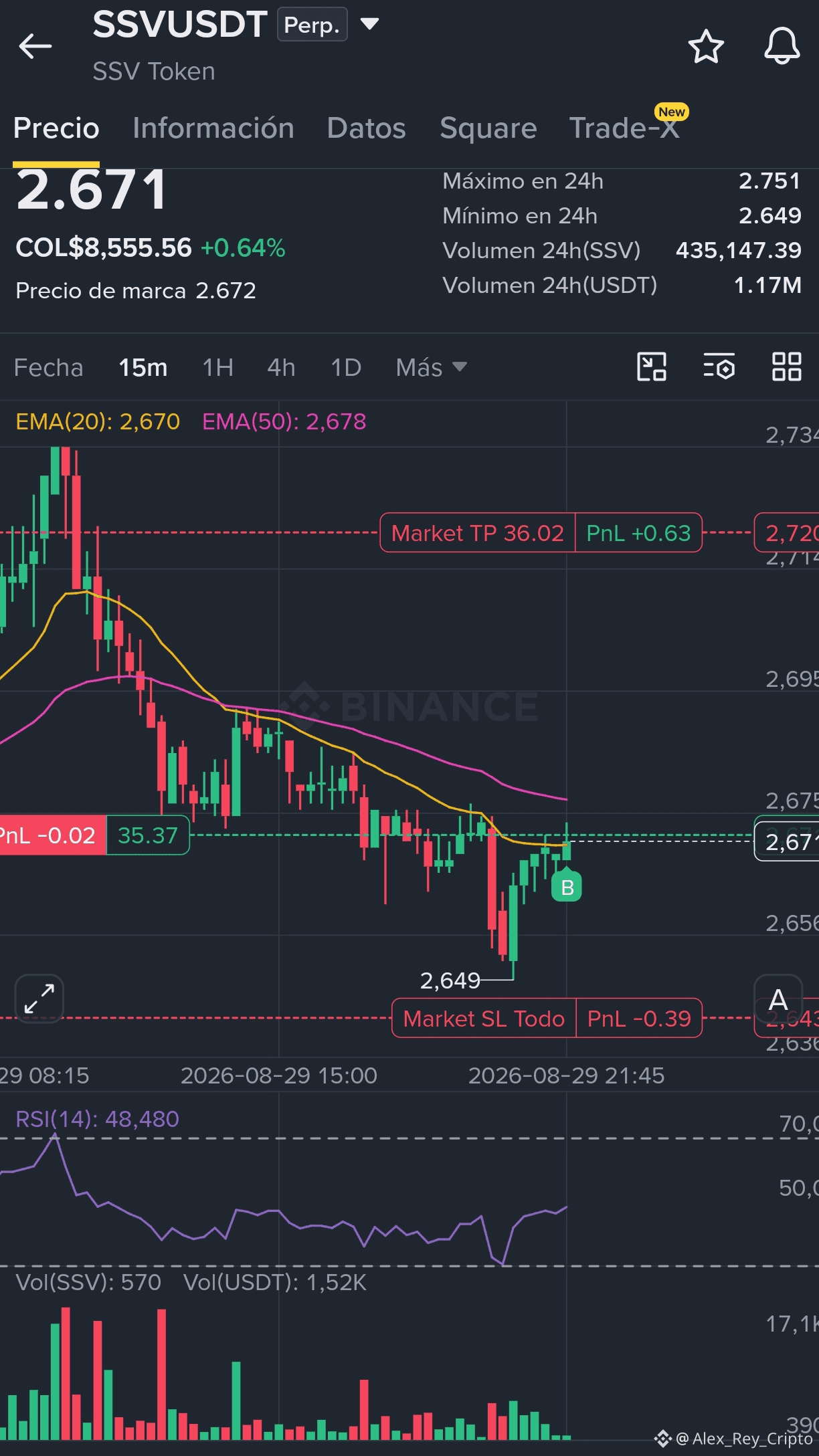Tap the RSI(14) indicator label
The width and height of the screenshot is (819, 1456).
97,1119
